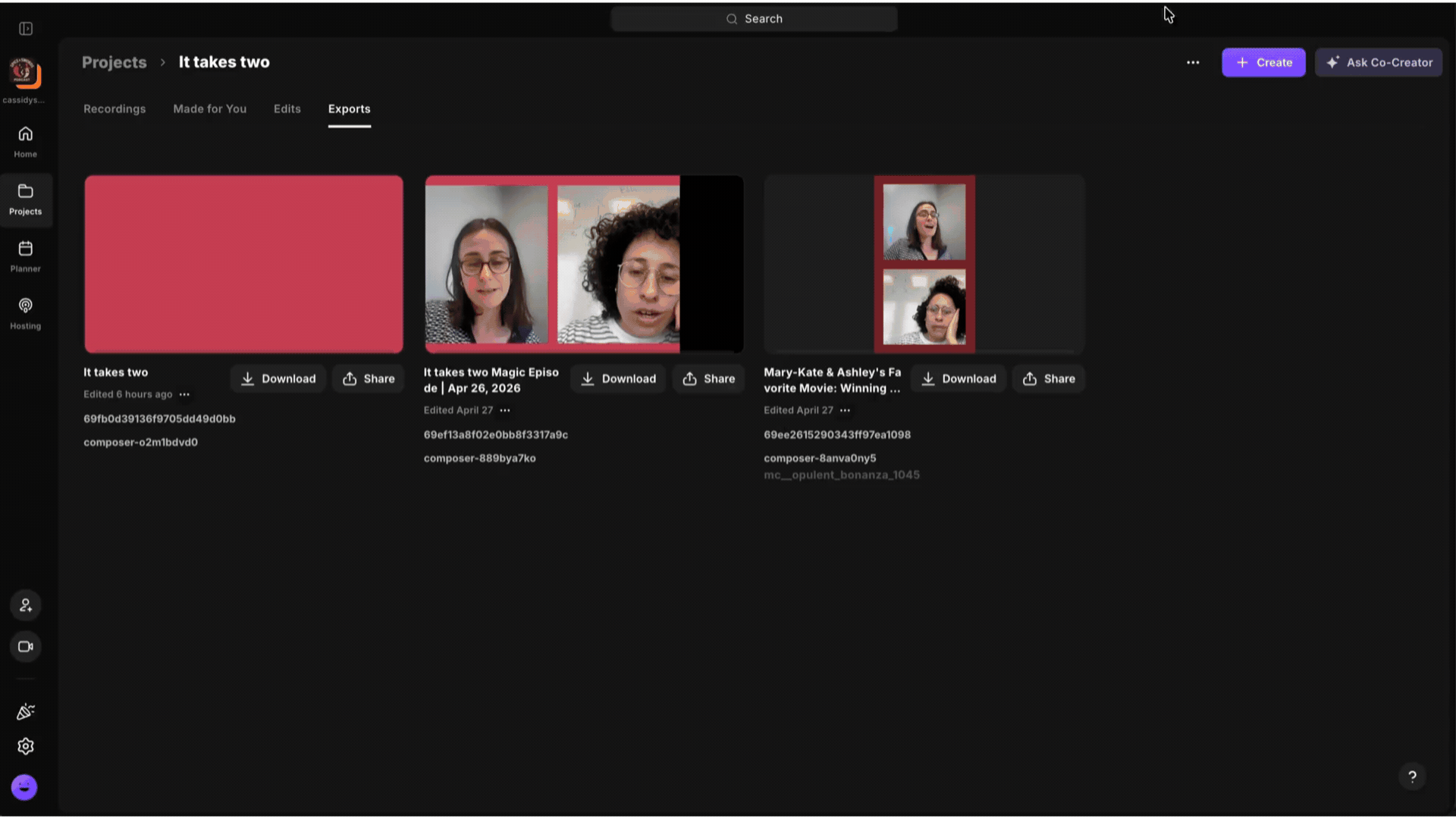Click the camera record icon

[25, 647]
